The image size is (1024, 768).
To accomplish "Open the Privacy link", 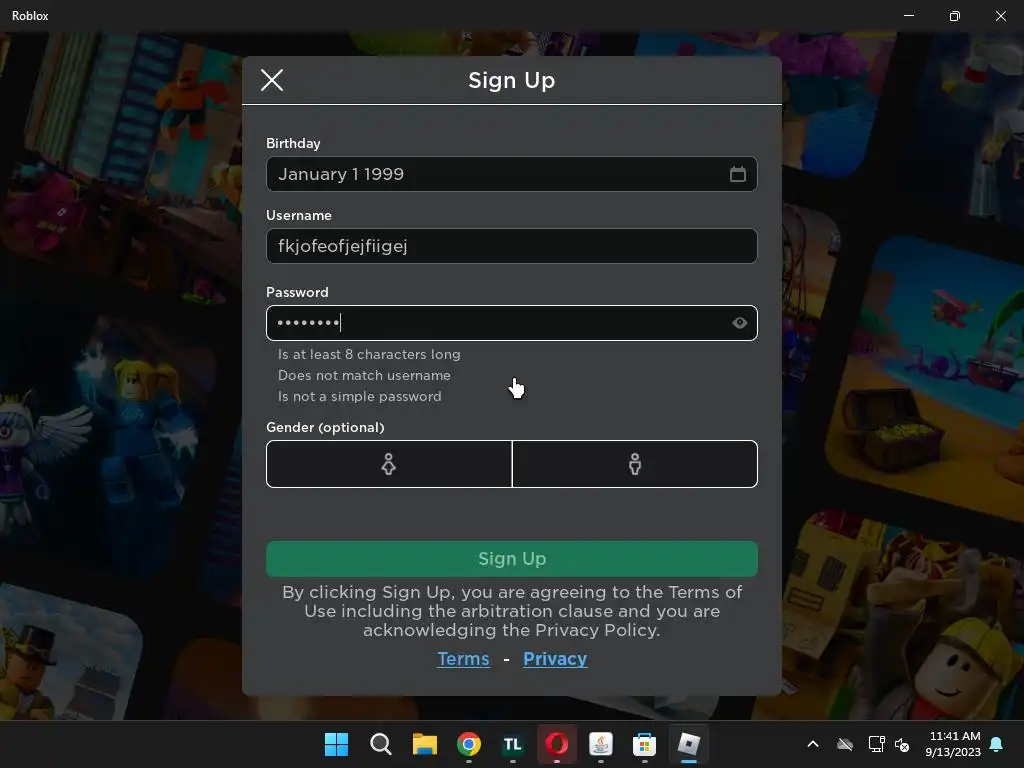I will click(554, 659).
